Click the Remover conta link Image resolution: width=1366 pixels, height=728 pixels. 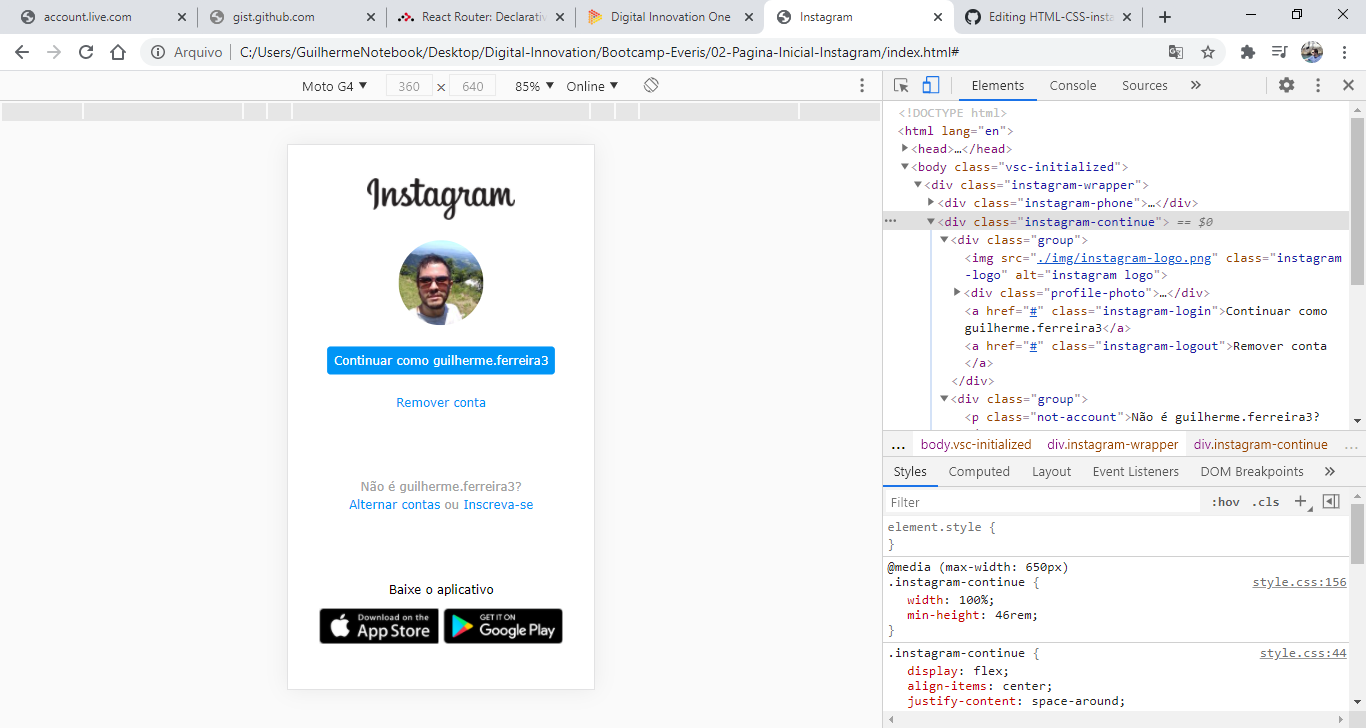(440, 402)
